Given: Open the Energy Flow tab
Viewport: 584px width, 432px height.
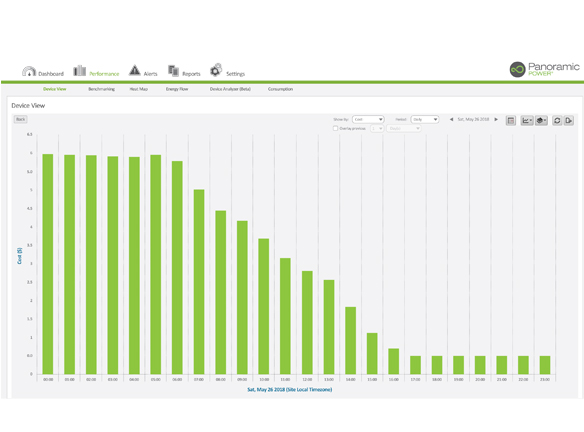Looking at the screenshot, I should [177, 89].
